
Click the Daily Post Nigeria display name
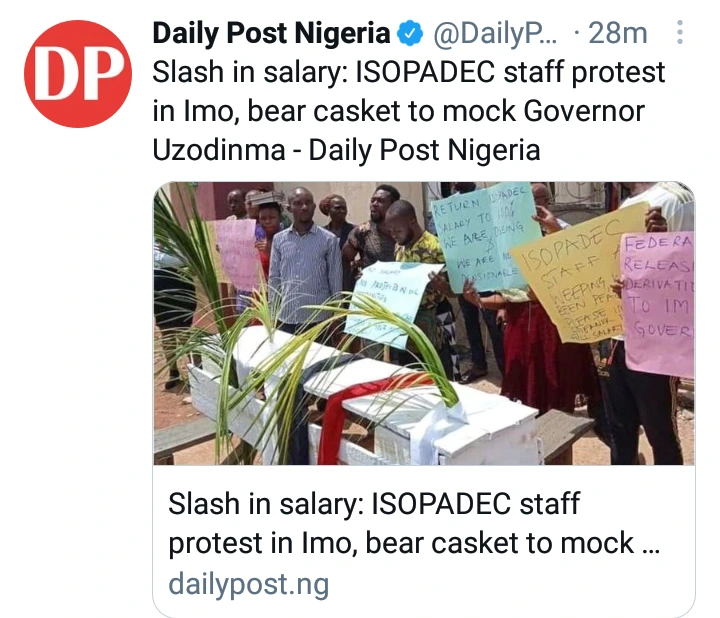coord(271,34)
